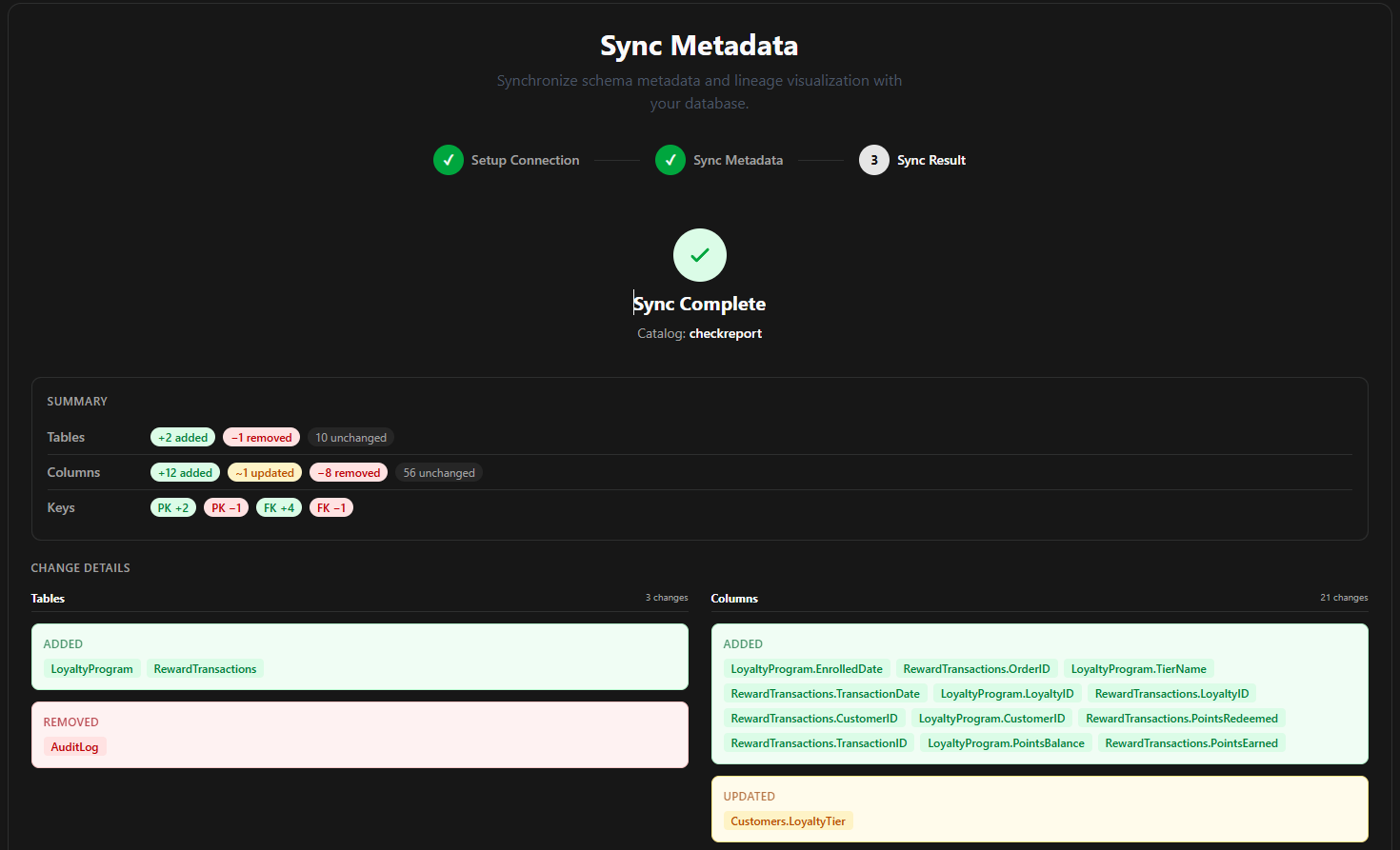The height and width of the screenshot is (850, 1400).
Task: Click the 'Tables' row label in Summary
Action: (x=66, y=437)
